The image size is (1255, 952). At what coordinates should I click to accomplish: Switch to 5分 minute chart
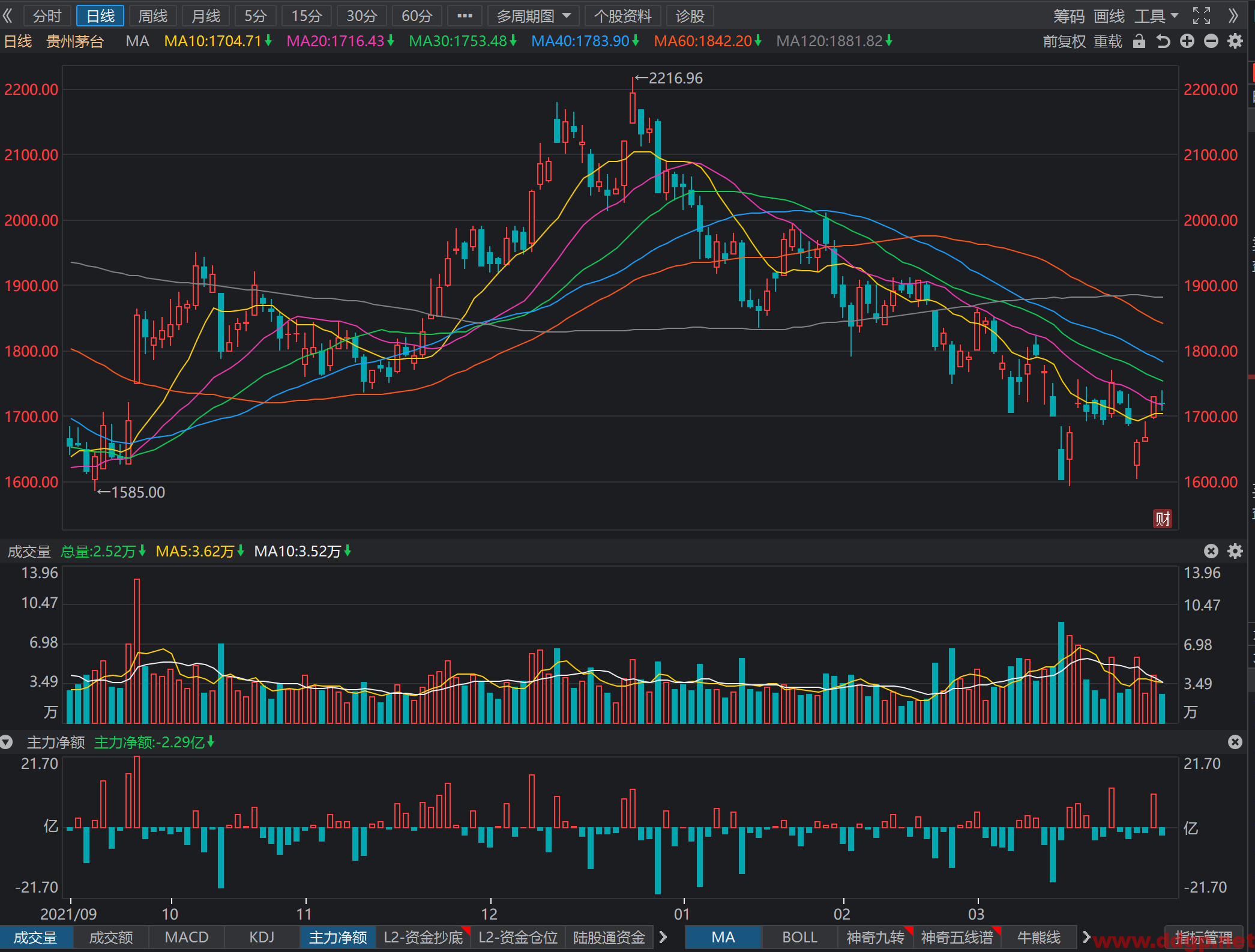256,16
